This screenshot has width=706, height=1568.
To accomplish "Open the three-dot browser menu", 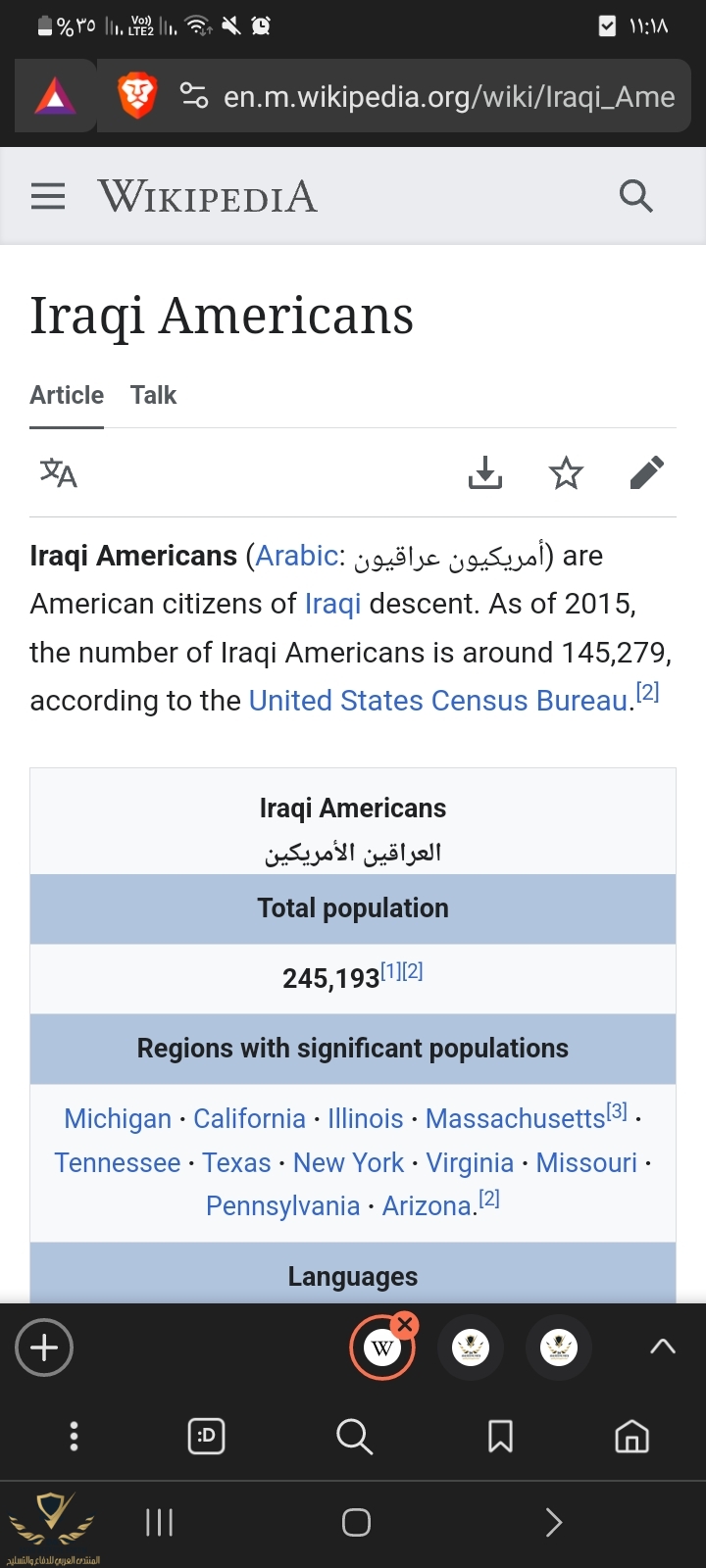I will [x=74, y=1437].
